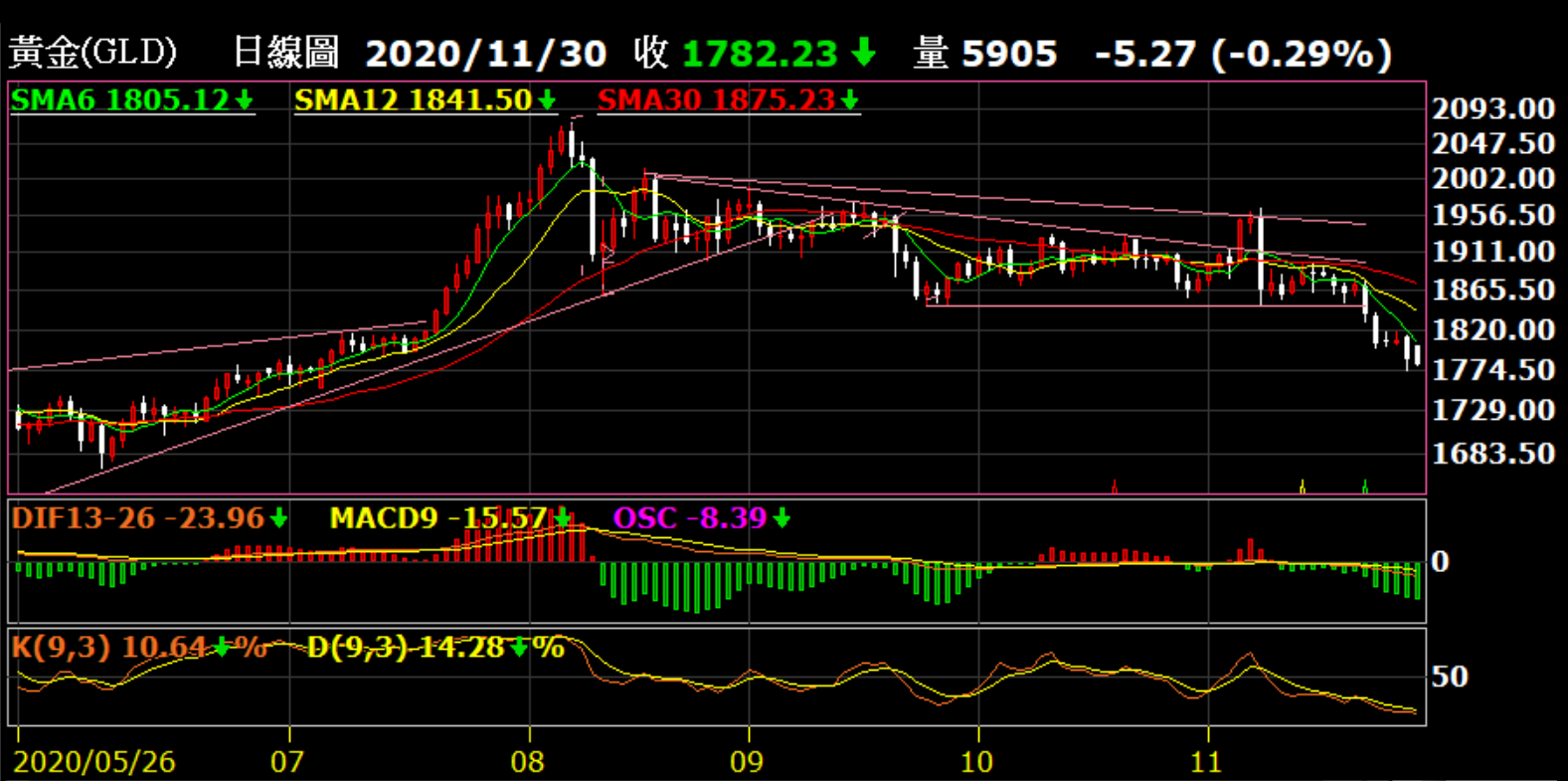Click the down arrow next to SMA6 1805.12
Screen dimensions: 1568x781
(x=245, y=100)
